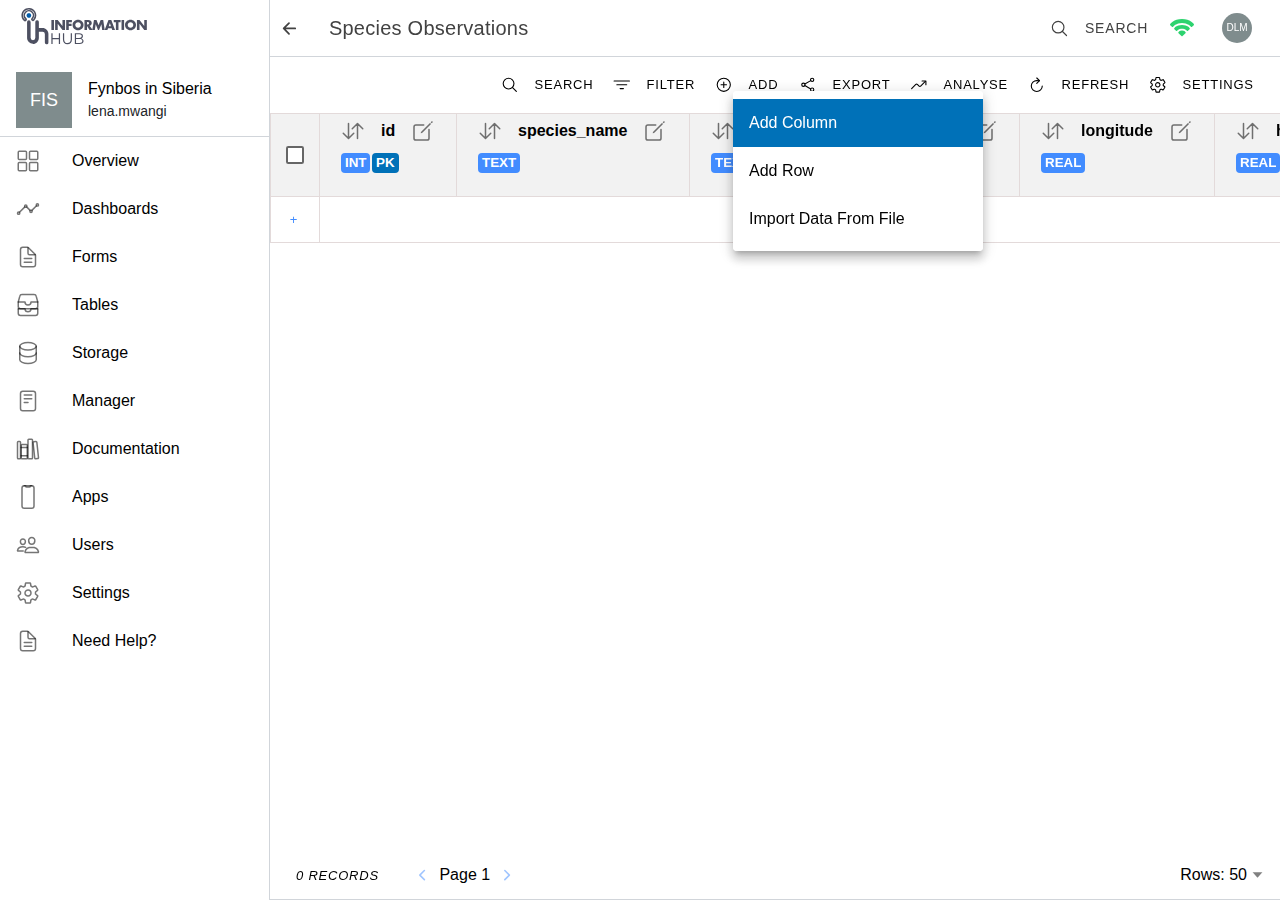1280x900 pixels.
Task: Click the ANALYSE toolbar button
Action: 959,85
